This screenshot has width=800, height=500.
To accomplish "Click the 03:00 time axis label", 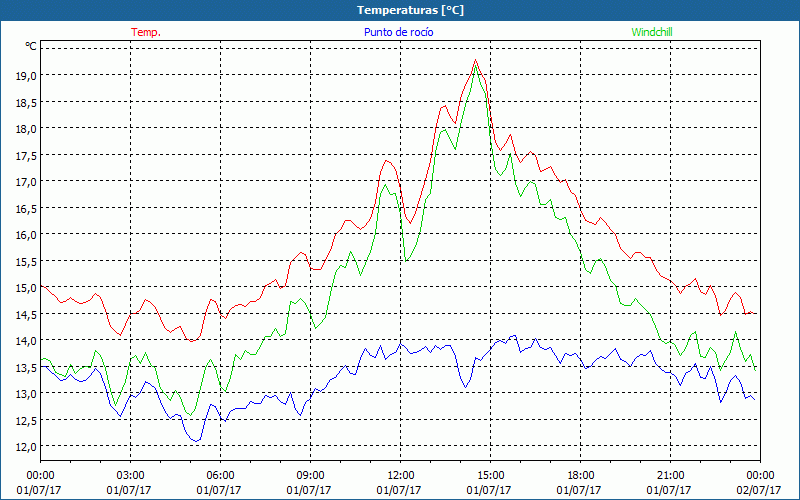I will [130, 475].
